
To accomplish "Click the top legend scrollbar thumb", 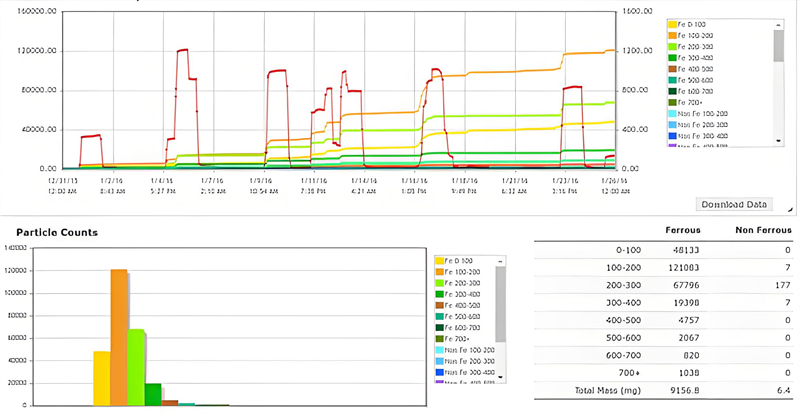I will point(778,45).
